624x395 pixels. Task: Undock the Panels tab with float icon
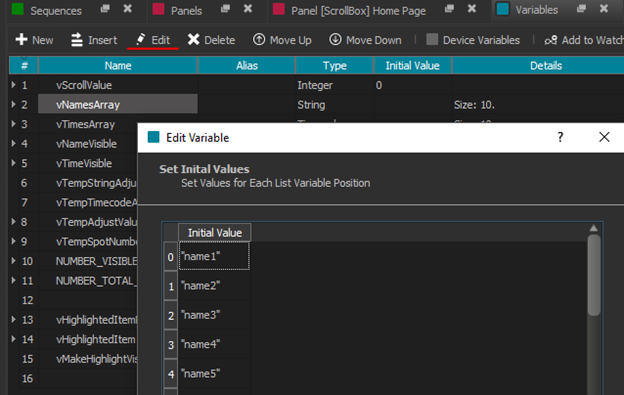[225, 9]
